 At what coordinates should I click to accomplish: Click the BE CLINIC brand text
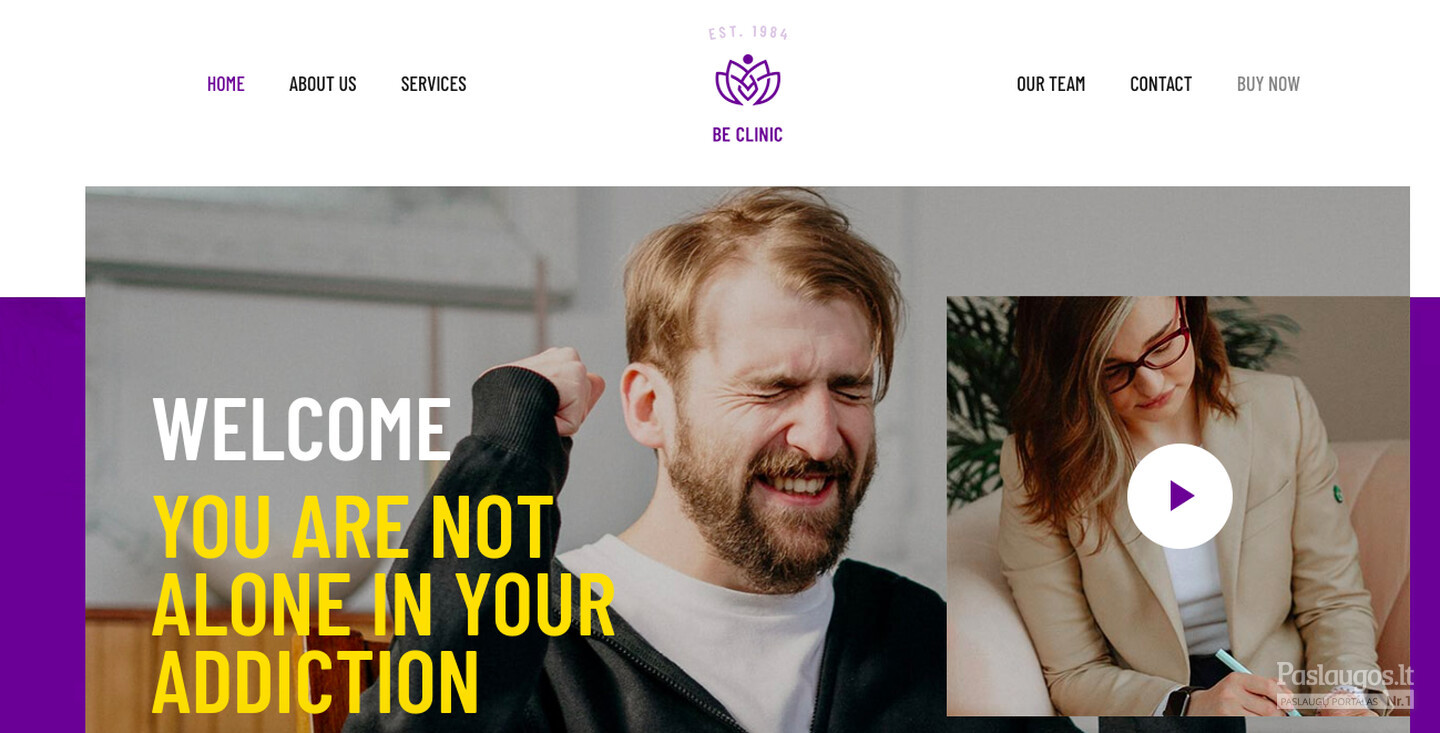tap(747, 134)
